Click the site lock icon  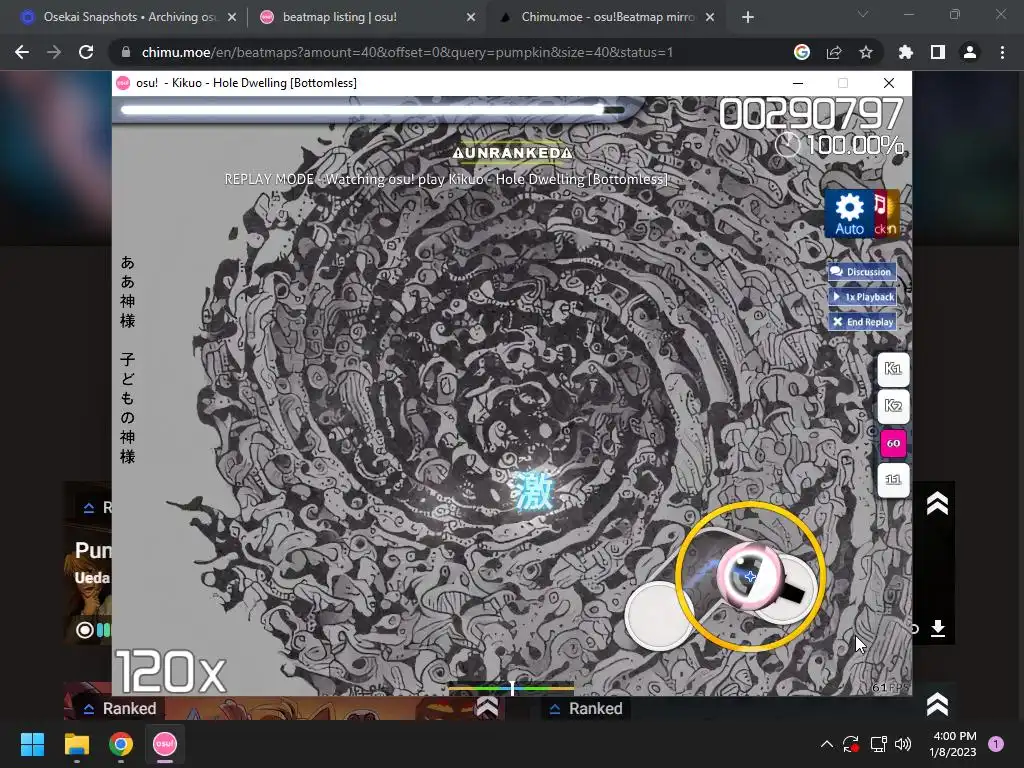[x=126, y=52]
